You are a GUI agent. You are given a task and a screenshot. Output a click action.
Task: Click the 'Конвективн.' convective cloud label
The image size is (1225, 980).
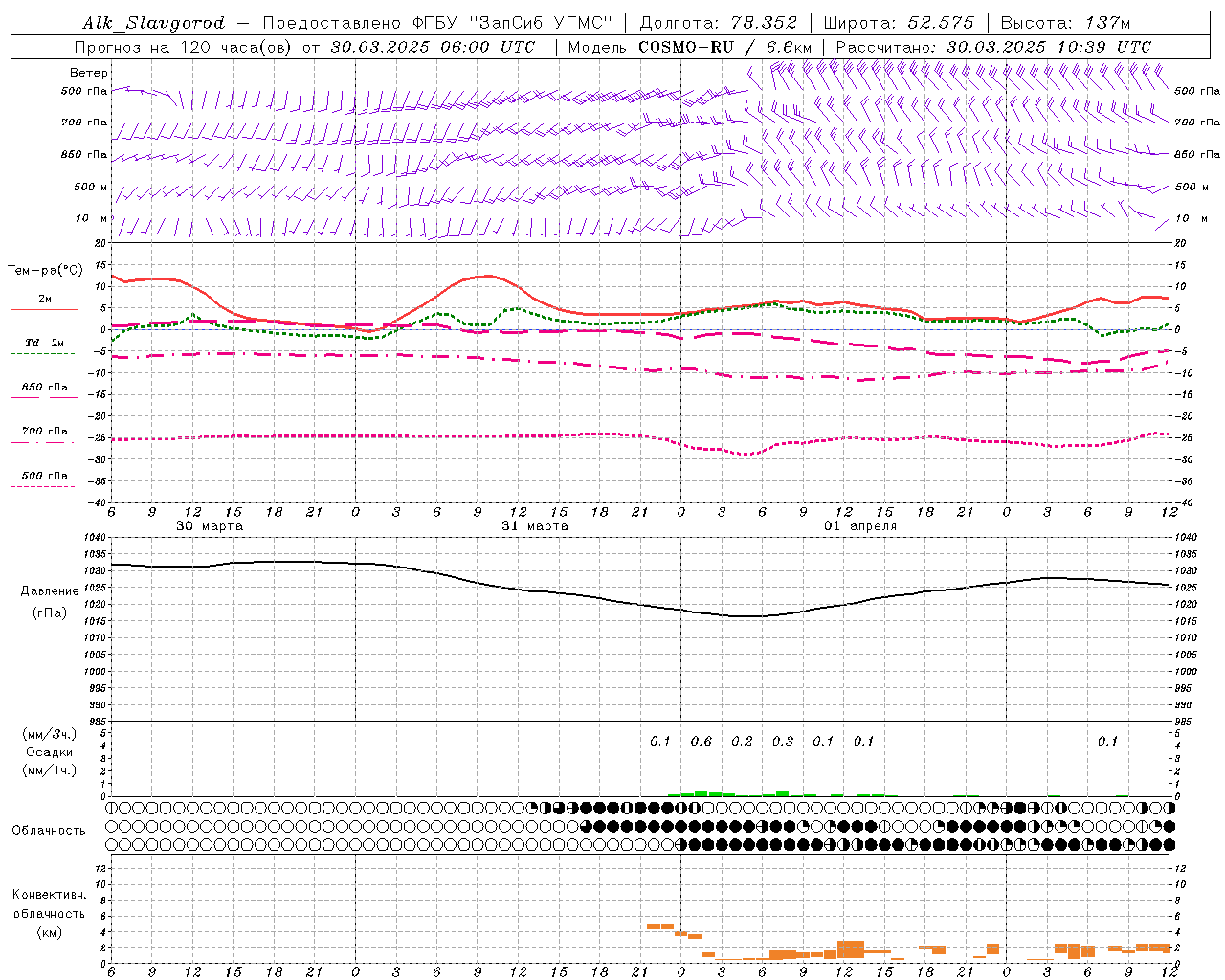49,895
